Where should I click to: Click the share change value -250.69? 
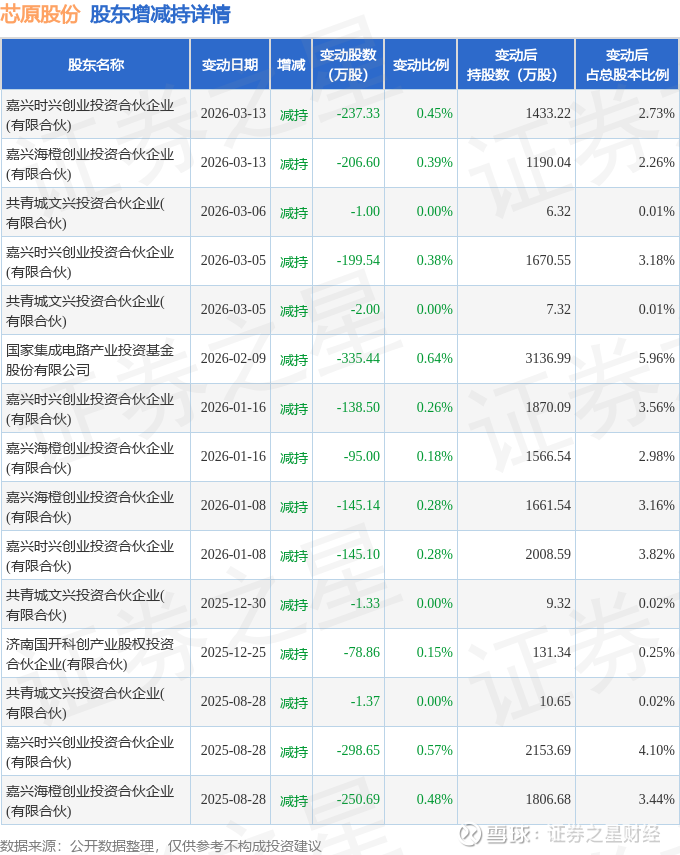[358, 799]
